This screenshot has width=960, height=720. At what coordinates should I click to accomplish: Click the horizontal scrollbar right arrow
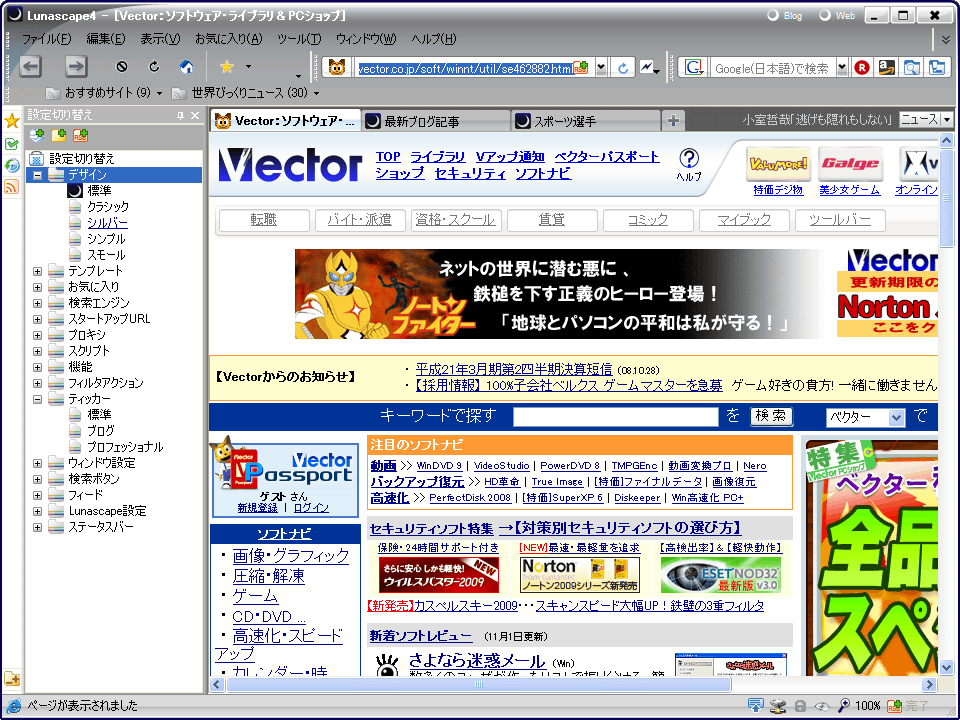(x=929, y=684)
